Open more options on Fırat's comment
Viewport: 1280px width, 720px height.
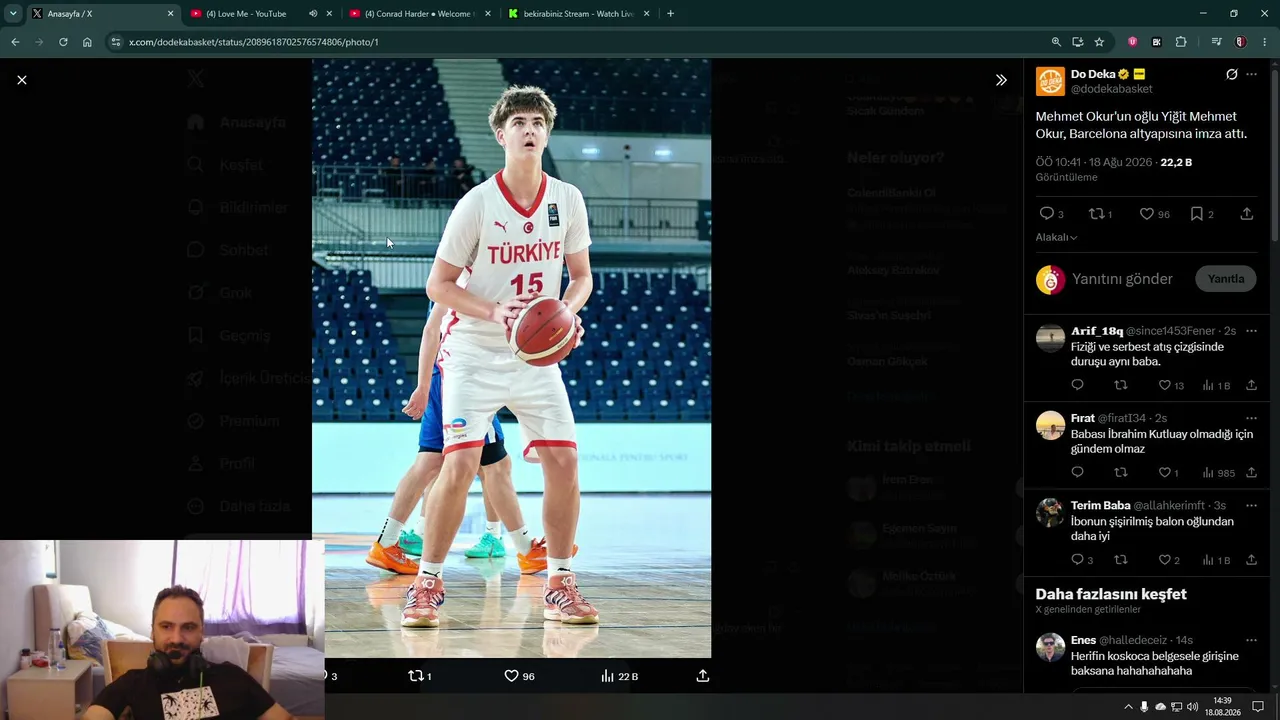[1251, 418]
